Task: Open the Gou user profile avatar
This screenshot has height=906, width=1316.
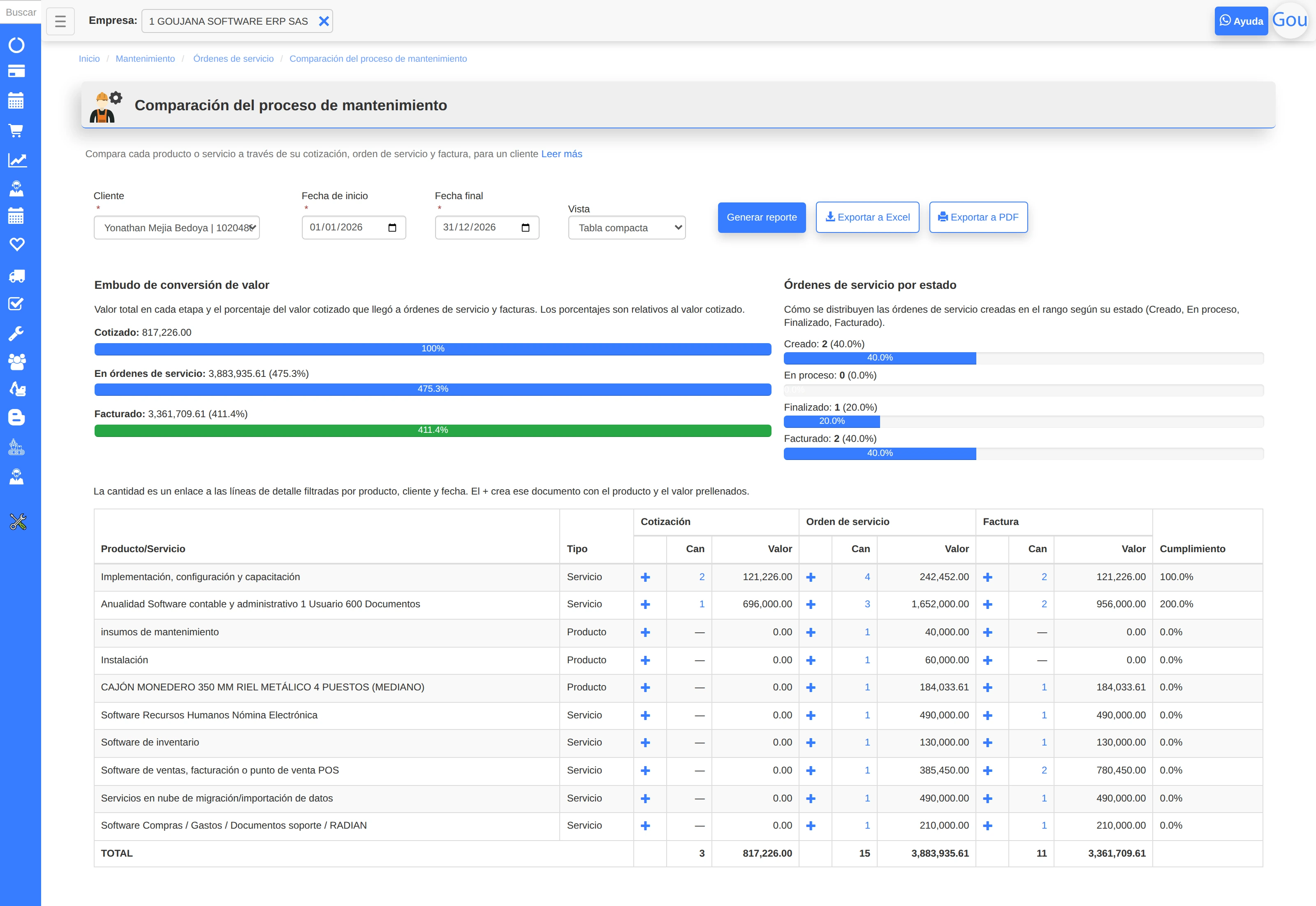Action: coord(1290,21)
